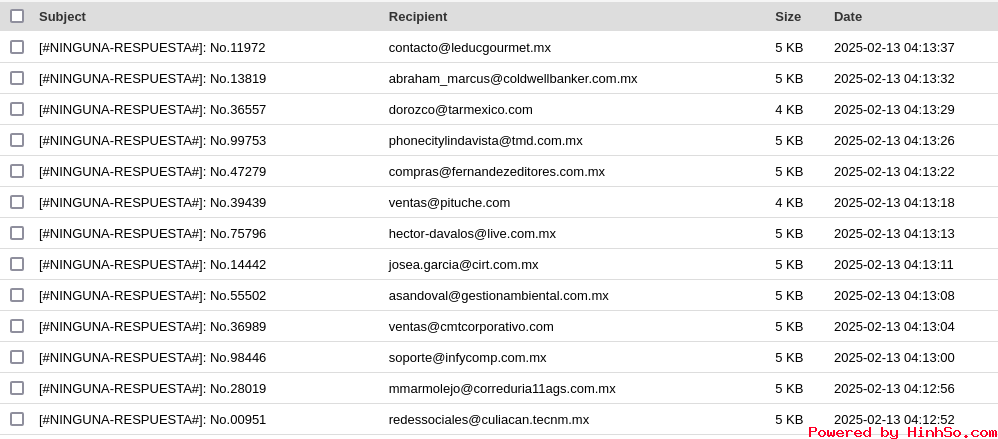This screenshot has width=998, height=439.
Task: Select checkbox for message No.13819
Action: [17, 78]
